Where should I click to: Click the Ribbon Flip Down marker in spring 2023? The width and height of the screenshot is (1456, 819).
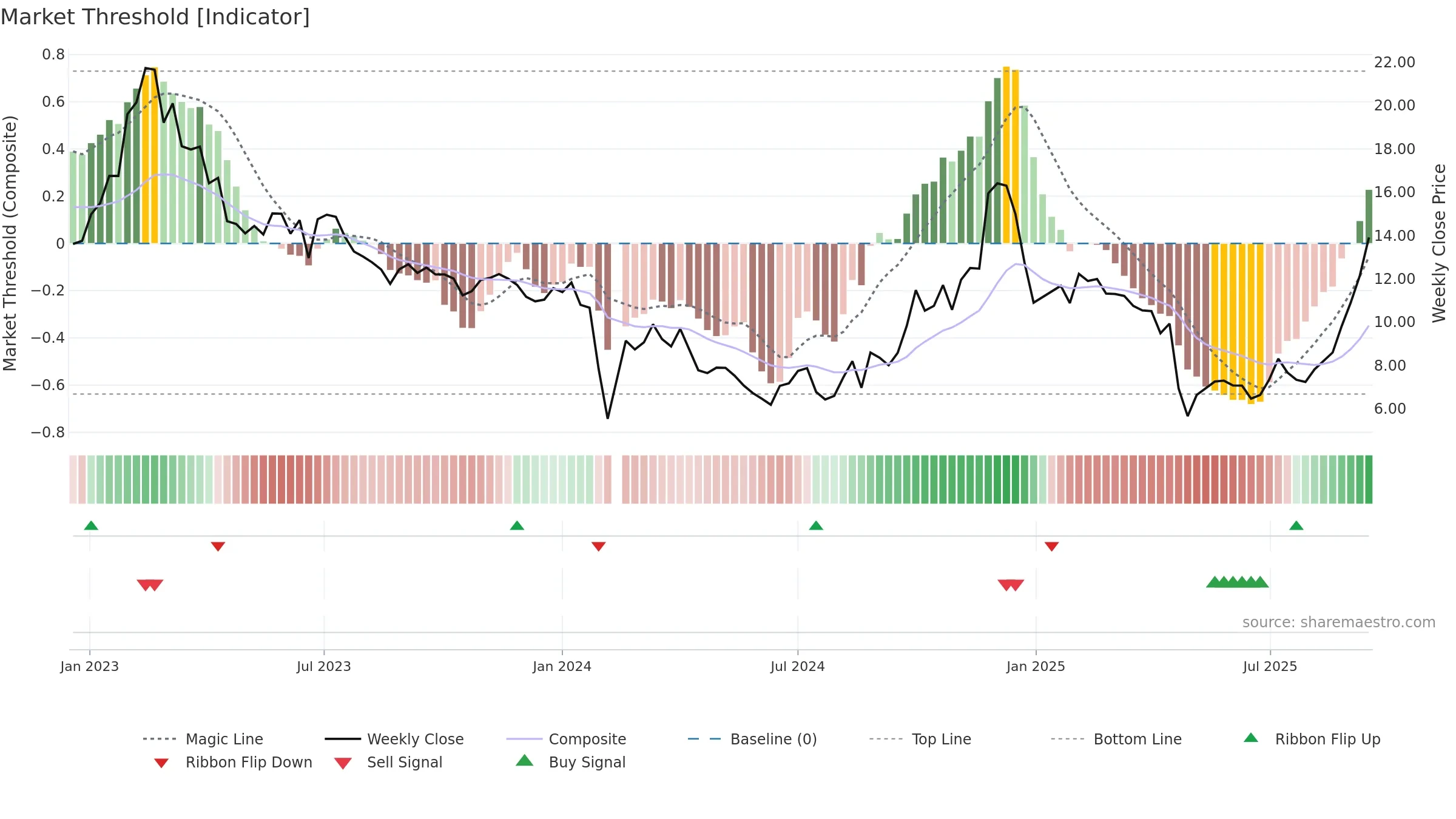pos(218,547)
